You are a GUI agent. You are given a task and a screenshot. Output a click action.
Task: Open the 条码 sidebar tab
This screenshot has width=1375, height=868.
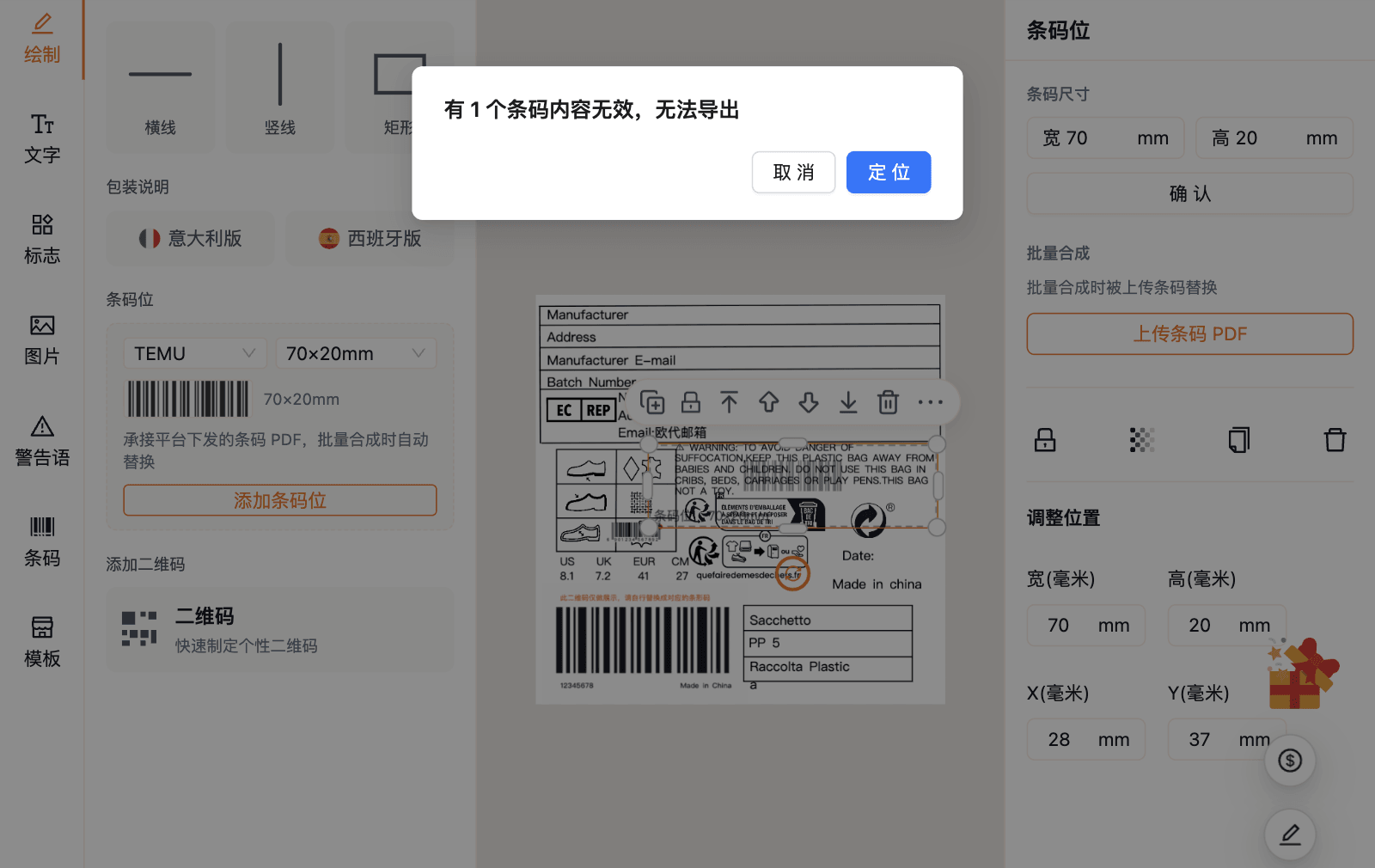coord(42,541)
